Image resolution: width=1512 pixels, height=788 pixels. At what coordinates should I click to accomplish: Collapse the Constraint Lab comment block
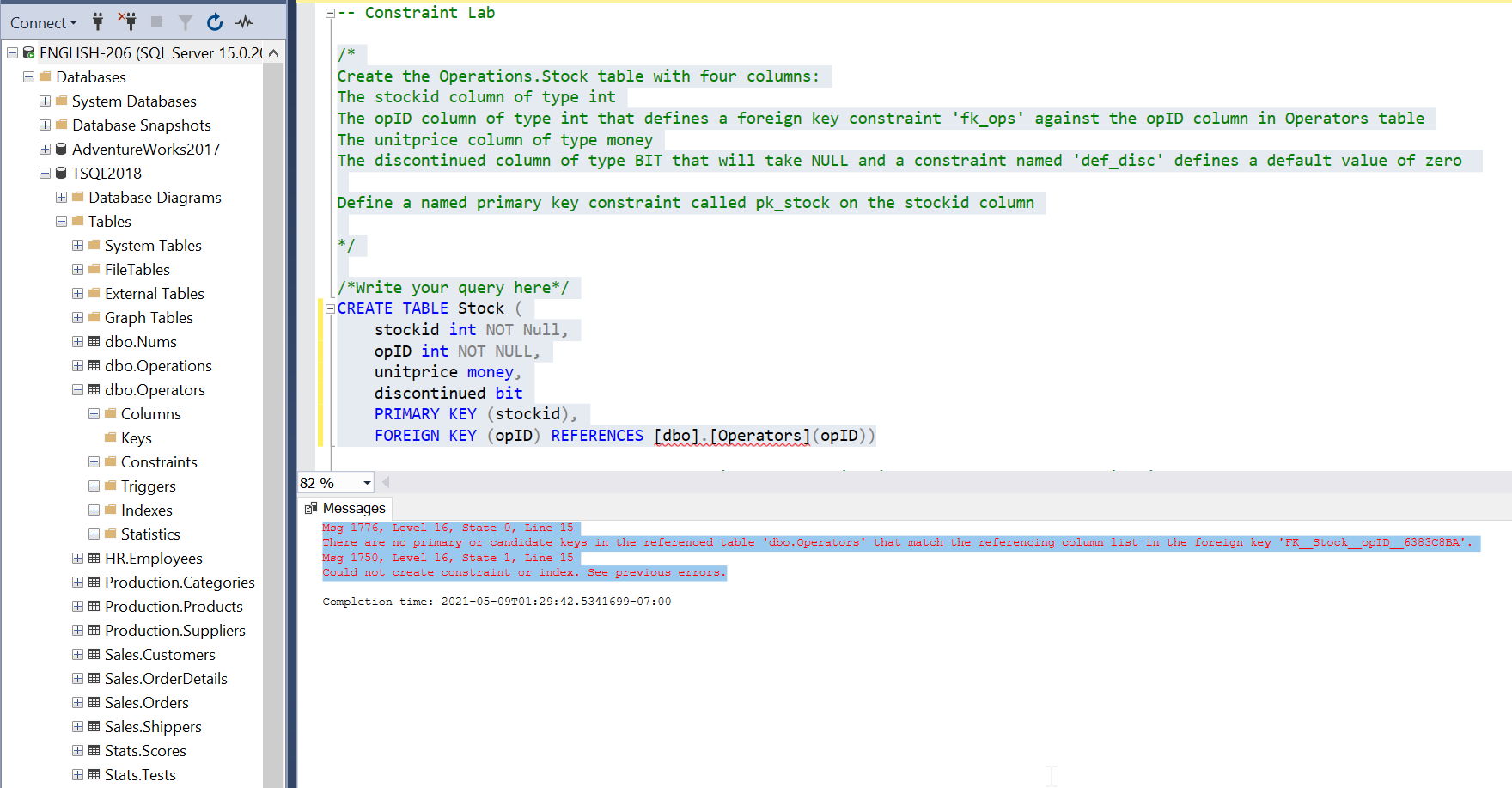pos(330,13)
